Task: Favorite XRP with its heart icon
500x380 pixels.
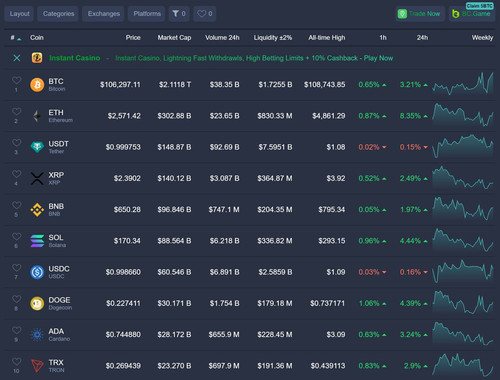Action: click(16, 174)
